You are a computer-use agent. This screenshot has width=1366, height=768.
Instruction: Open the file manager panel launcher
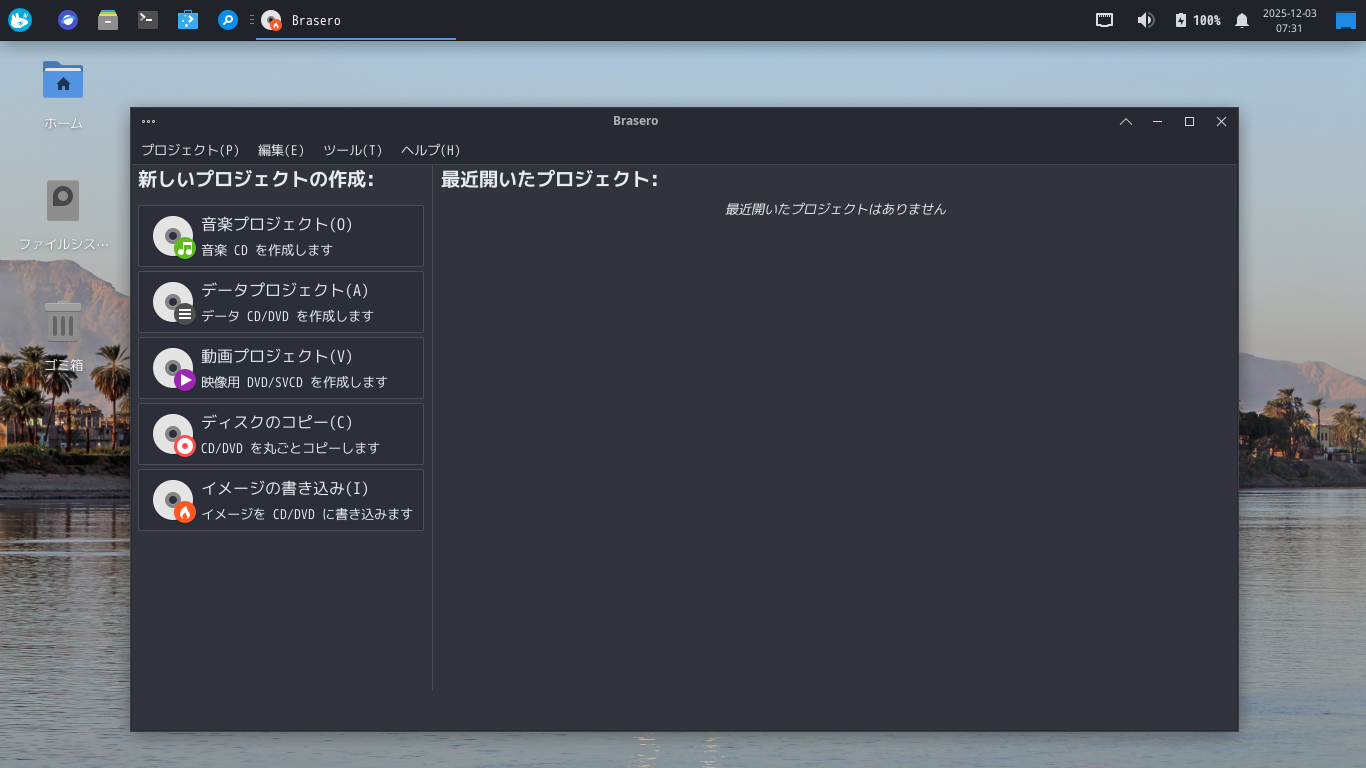pyautogui.click(x=108, y=20)
